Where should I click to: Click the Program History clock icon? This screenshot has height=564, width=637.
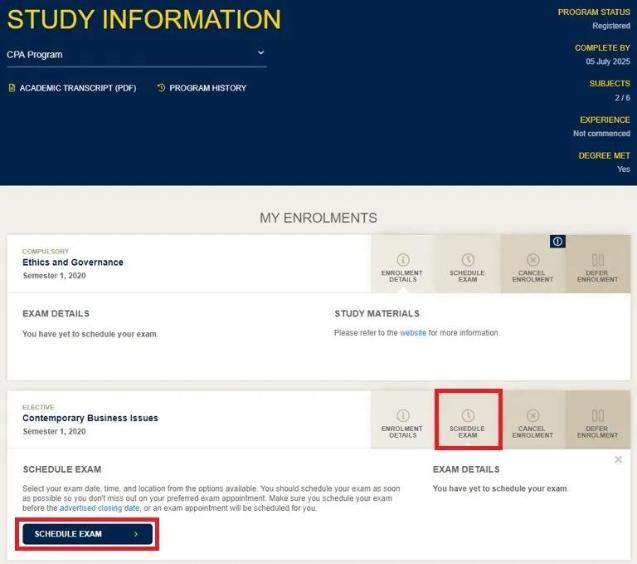coord(161,88)
